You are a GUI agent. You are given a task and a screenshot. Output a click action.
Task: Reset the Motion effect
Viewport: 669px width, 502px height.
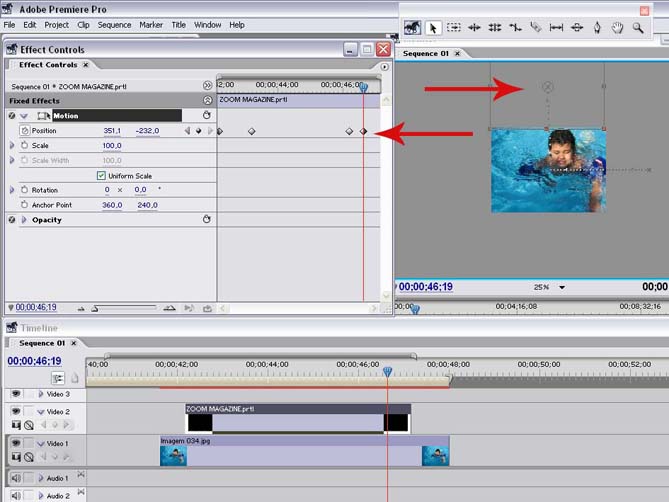pos(206,116)
